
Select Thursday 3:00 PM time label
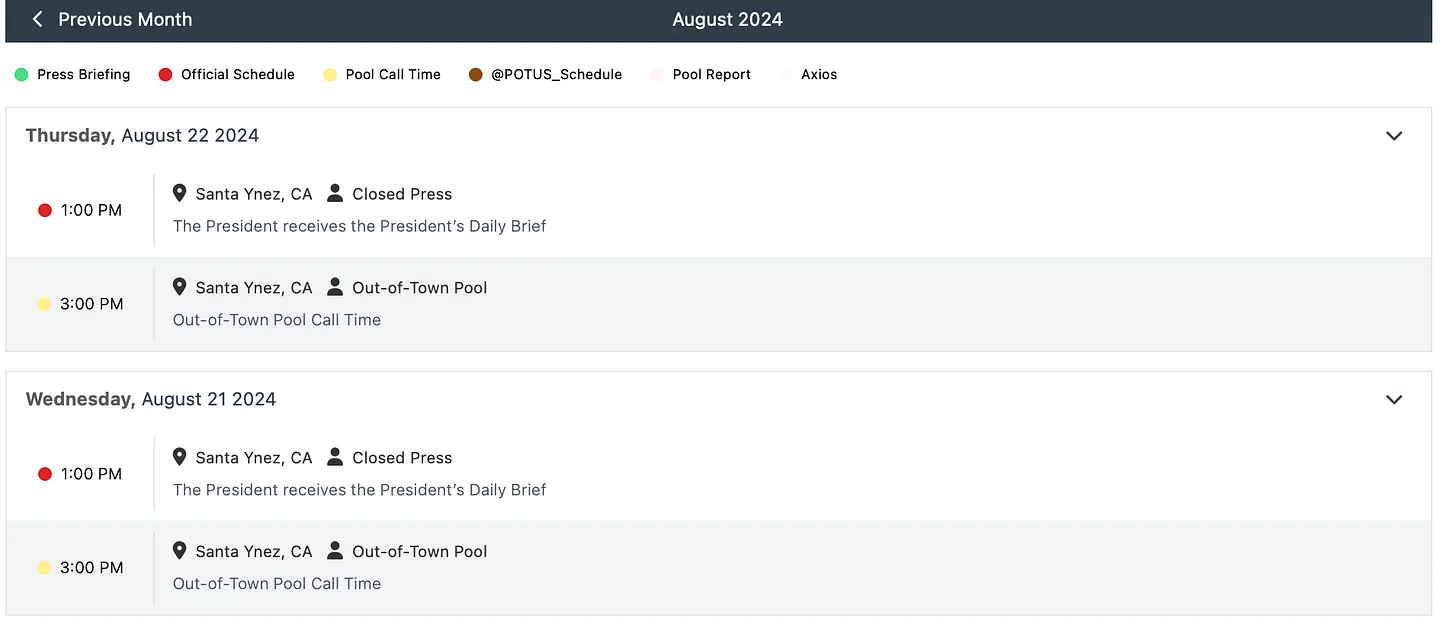point(91,304)
